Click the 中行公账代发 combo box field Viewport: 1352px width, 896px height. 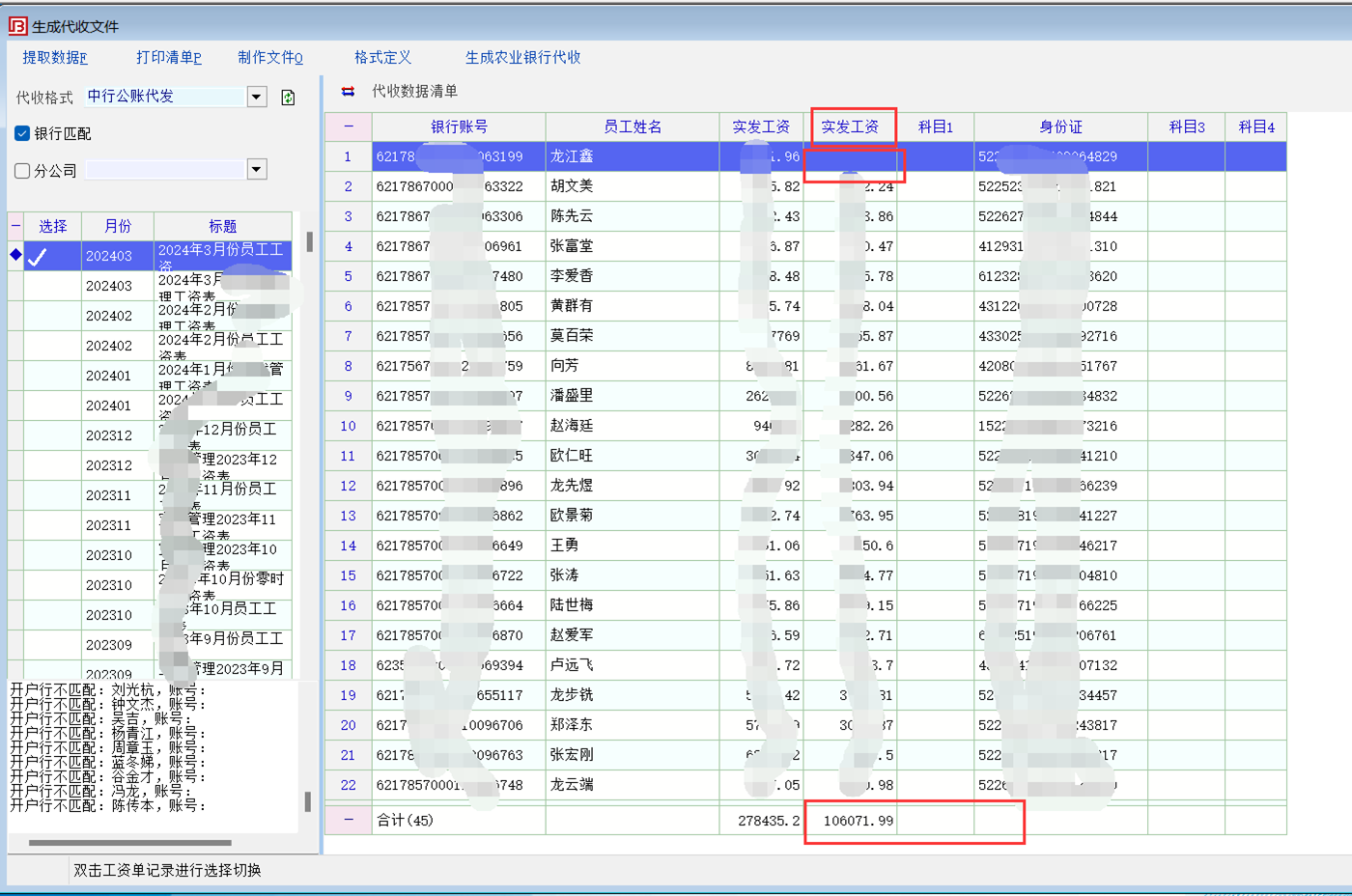[x=164, y=97]
